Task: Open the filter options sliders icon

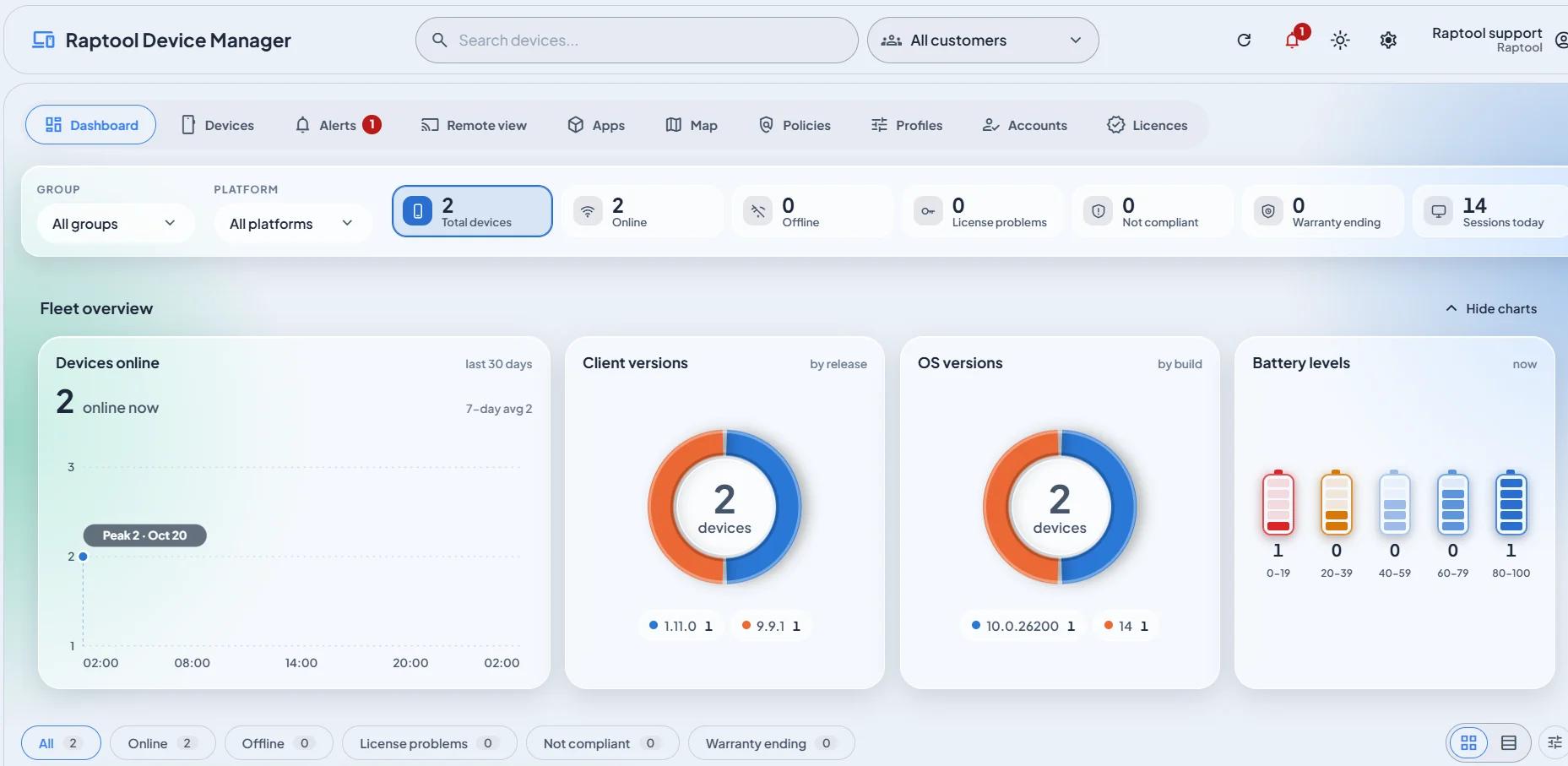Action: click(1554, 743)
